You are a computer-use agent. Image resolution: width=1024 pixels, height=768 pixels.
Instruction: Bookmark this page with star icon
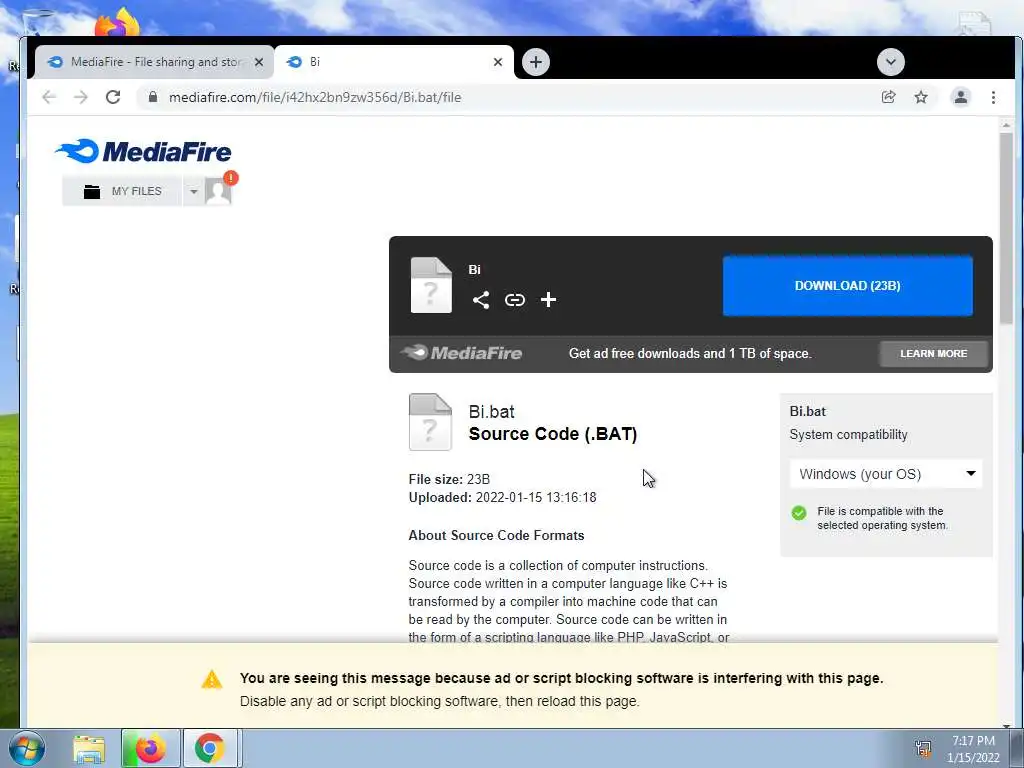tap(921, 97)
